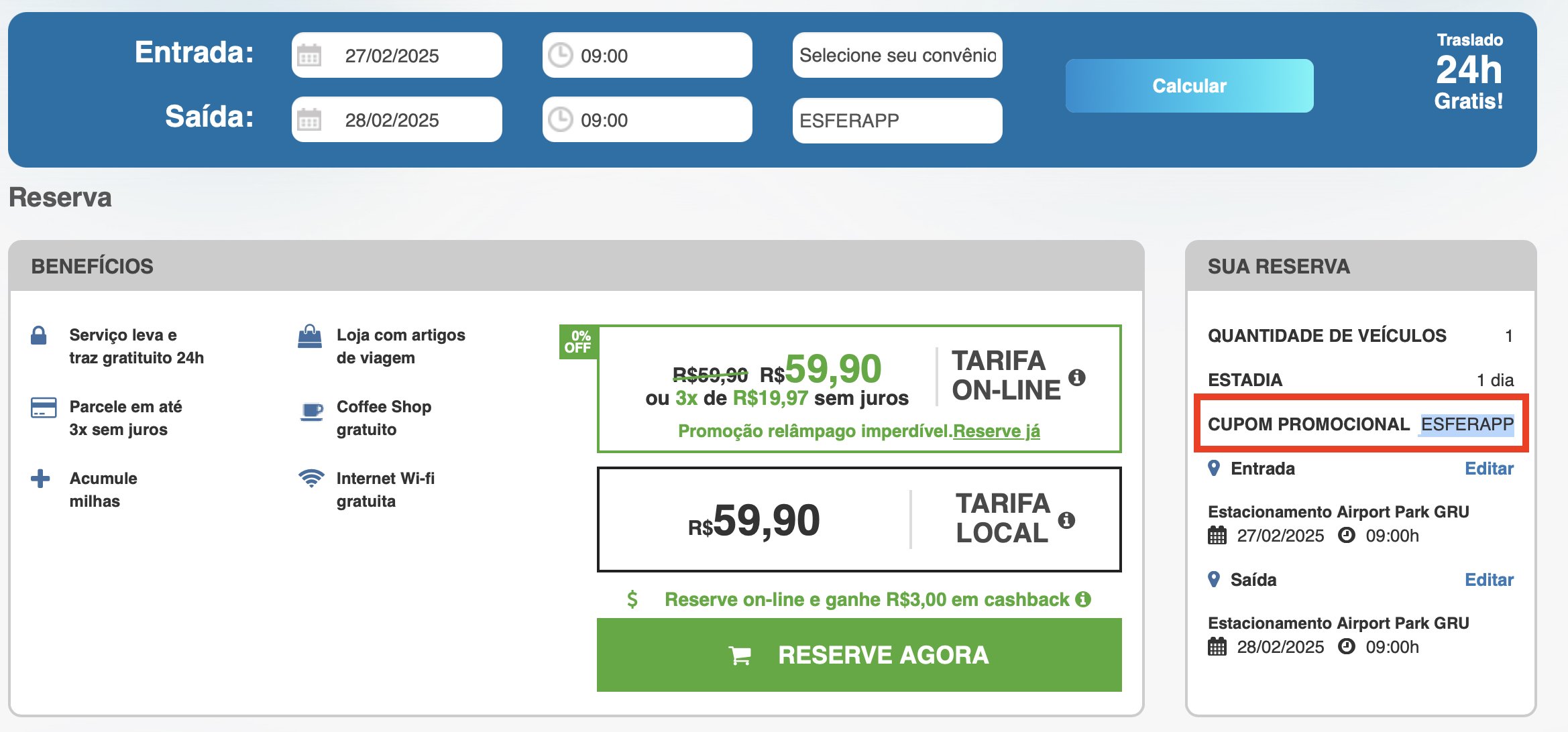Open the Tarifa On-line info icon
The width and height of the screenshot is (1568, 732).
coord(1077,377)
